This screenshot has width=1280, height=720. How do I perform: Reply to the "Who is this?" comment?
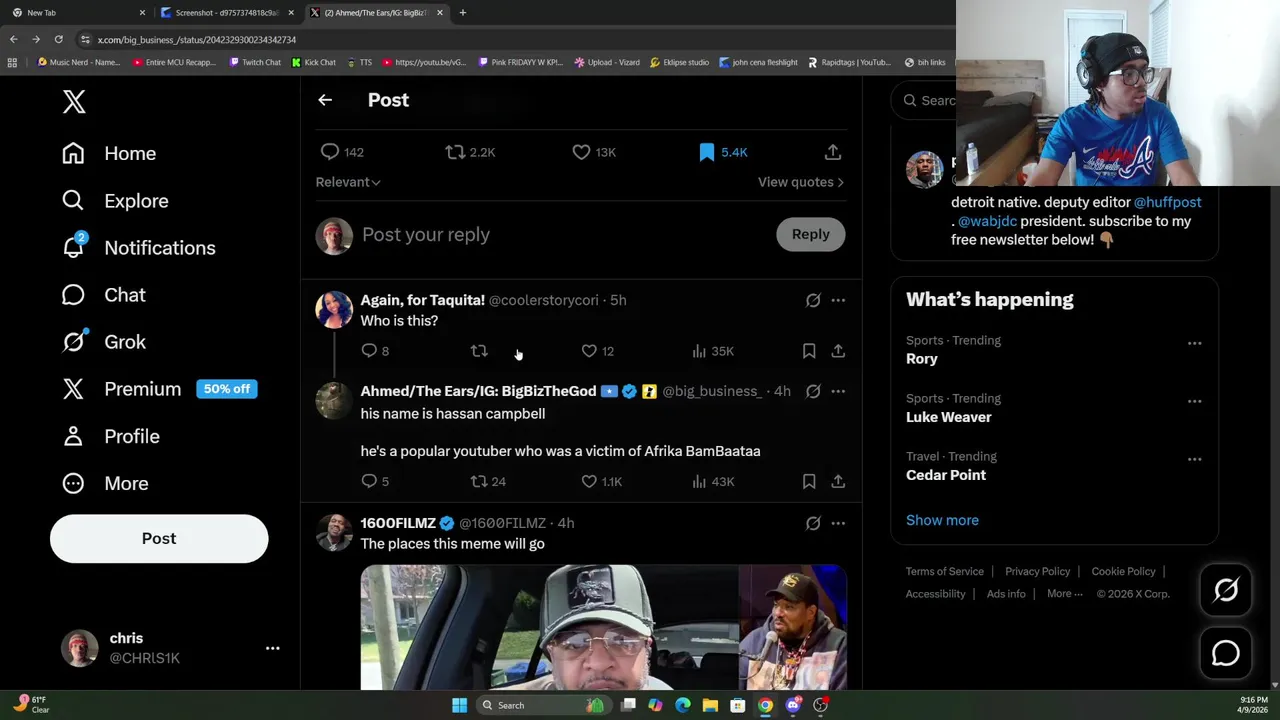[369, 351]
